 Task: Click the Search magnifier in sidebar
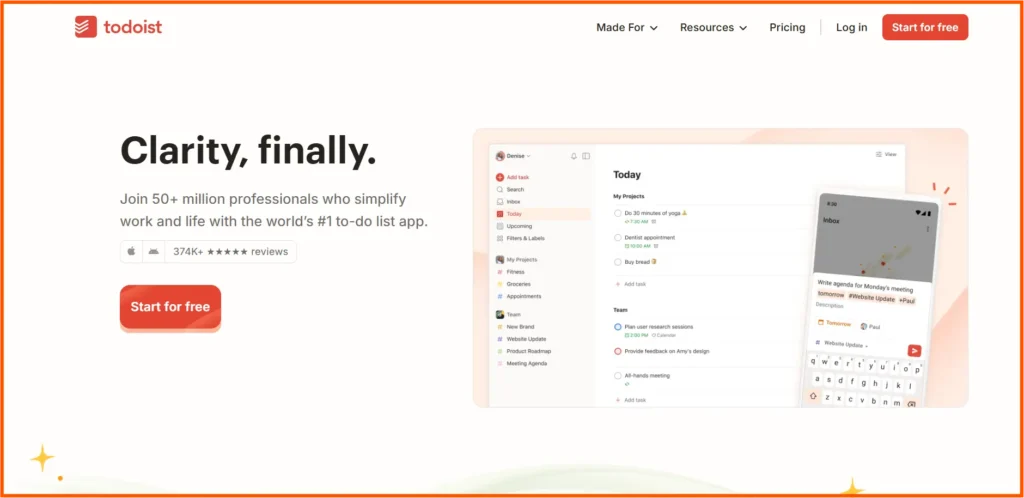(500, 189)
